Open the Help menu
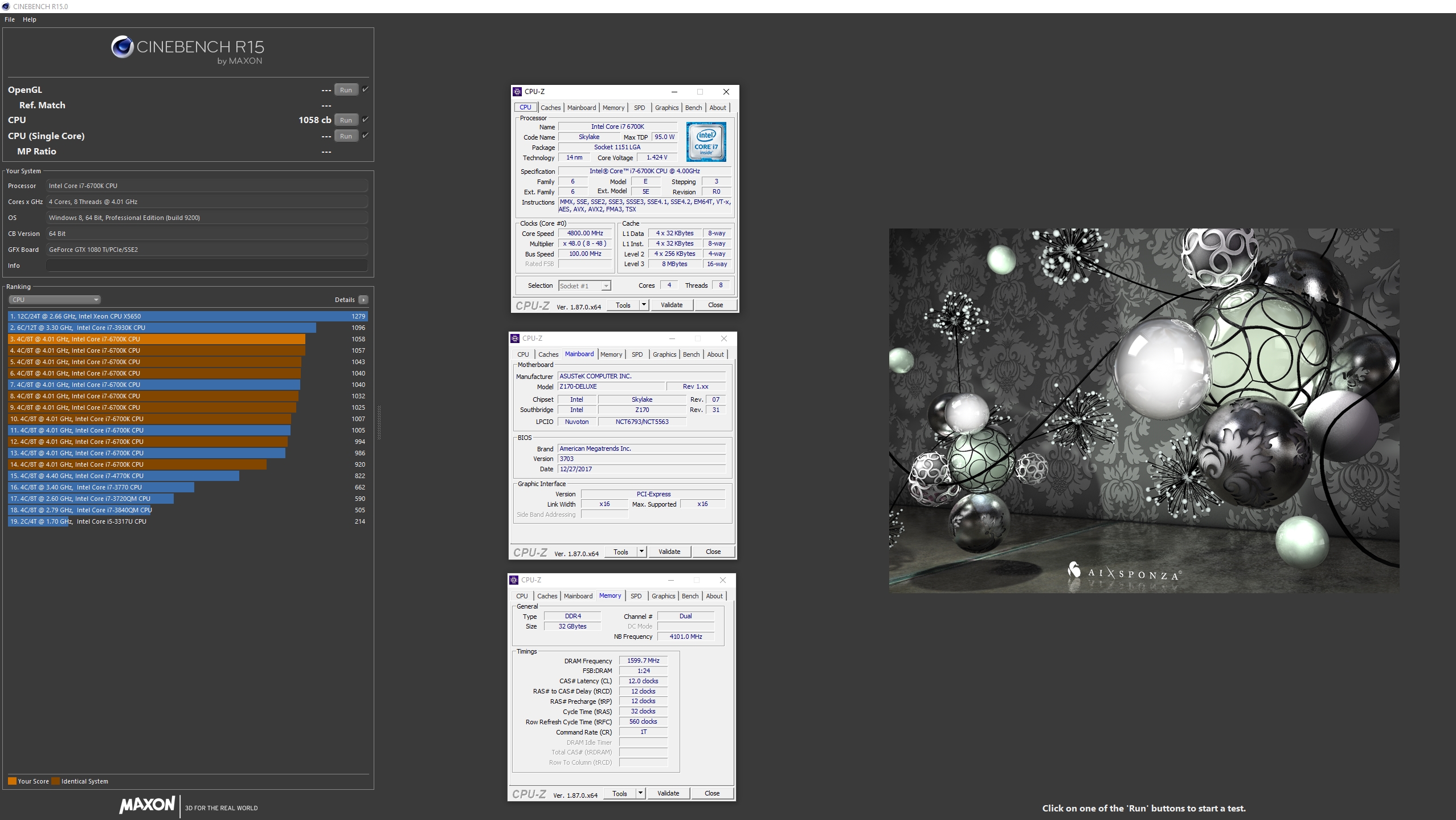 coord(30,19)
